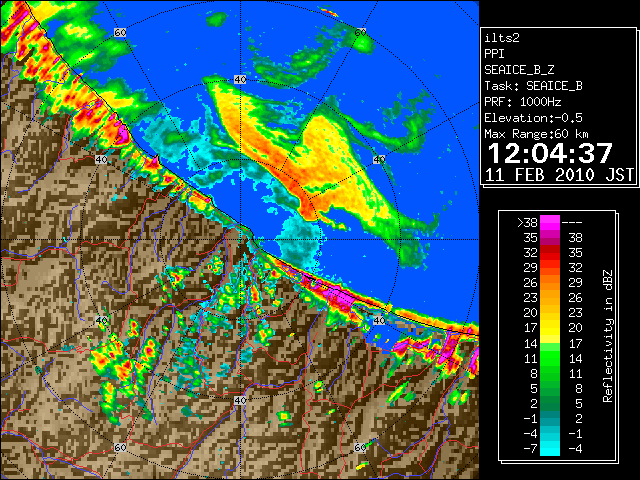Click the ">38" legend label
The height and width of the screenshot is (480, 640).
point(527,222)
